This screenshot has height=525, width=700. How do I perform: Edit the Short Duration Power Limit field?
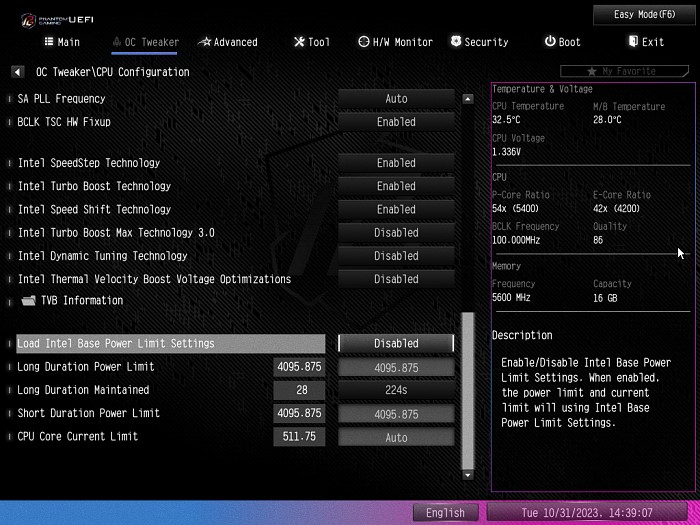coord(396,414)
